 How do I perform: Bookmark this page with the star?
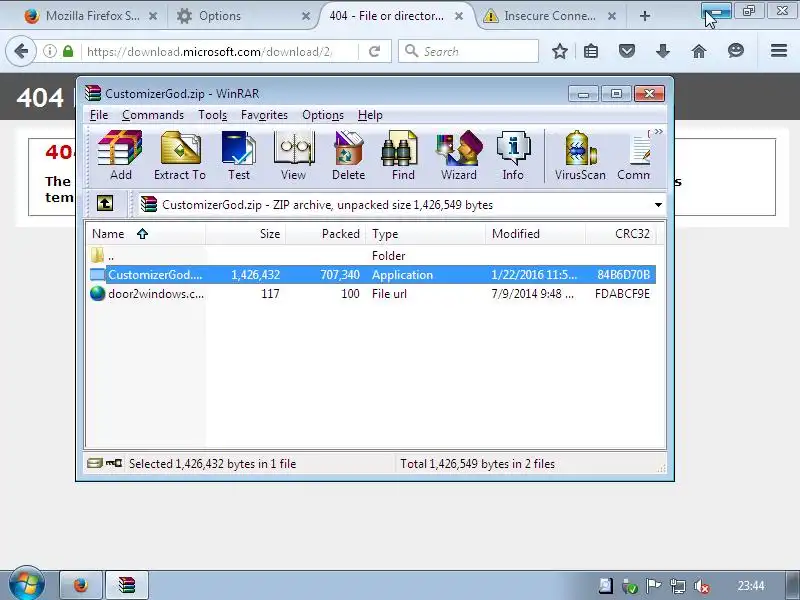point(560,51)
